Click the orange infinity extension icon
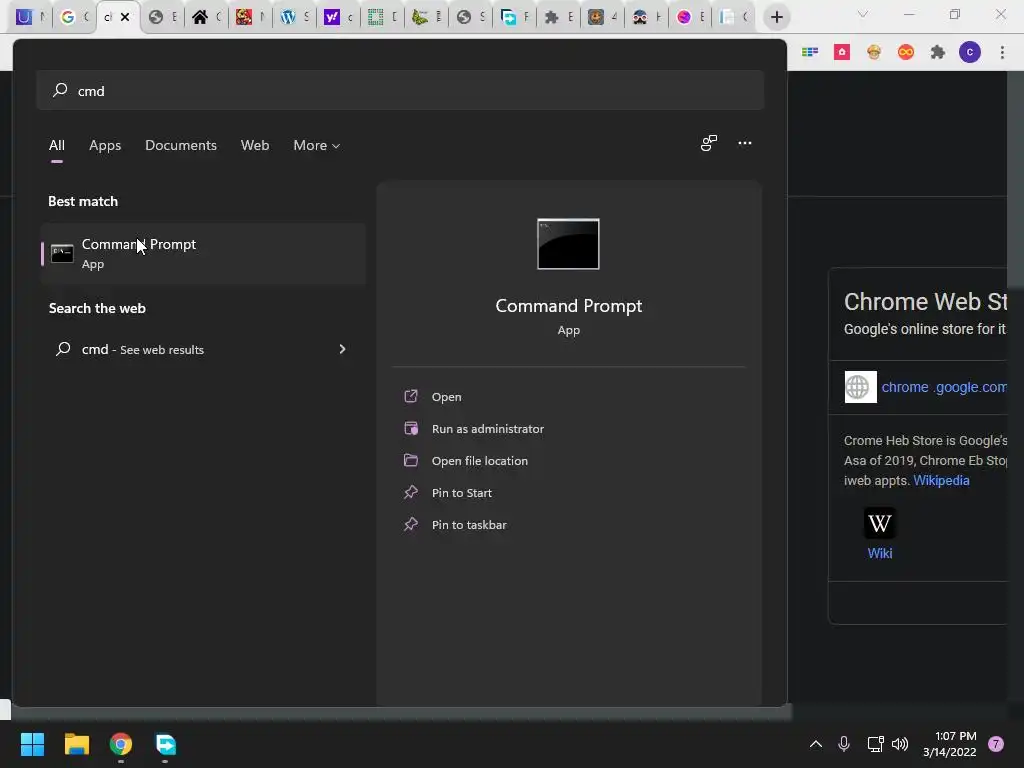 click(x=906, y=52)
